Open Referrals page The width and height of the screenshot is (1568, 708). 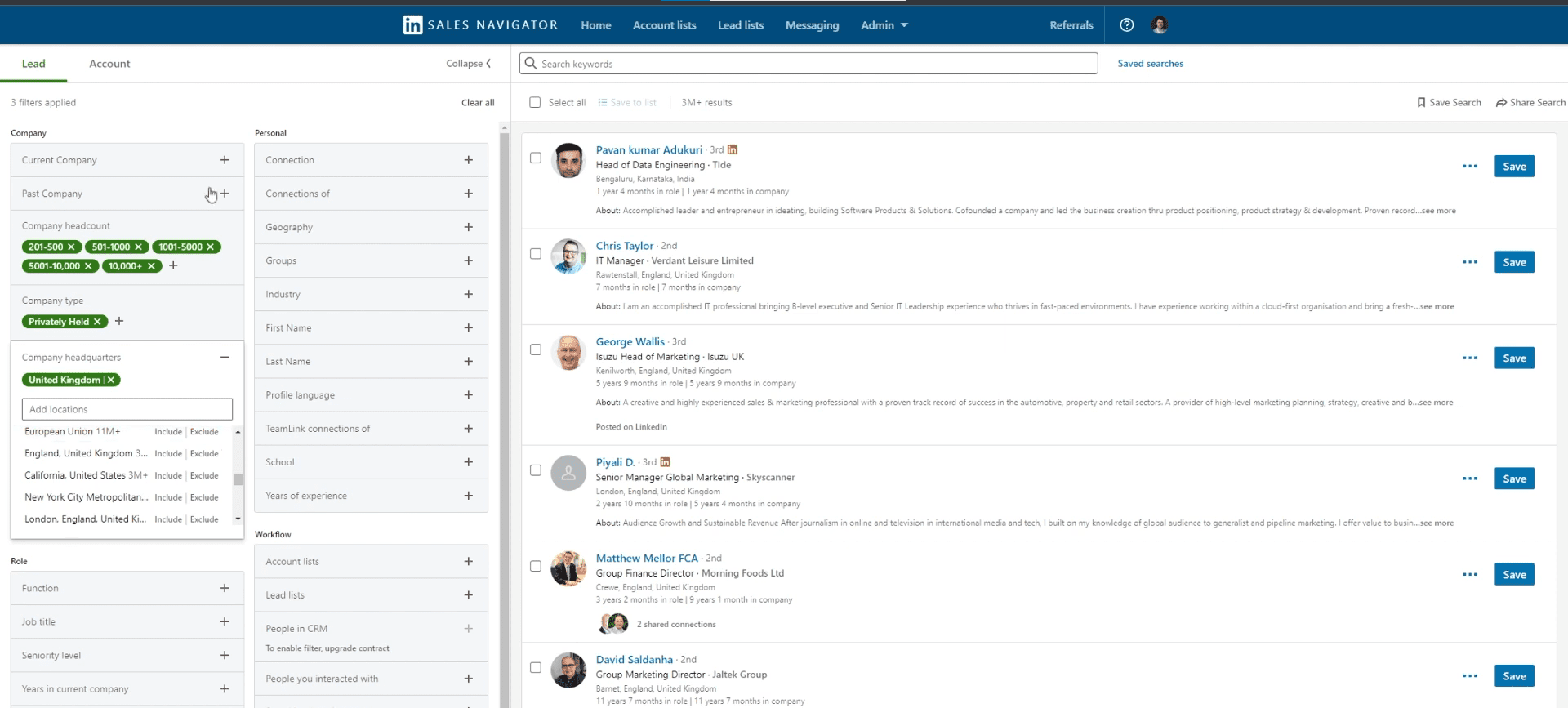pyautogui.click(x=1071, y=25)
